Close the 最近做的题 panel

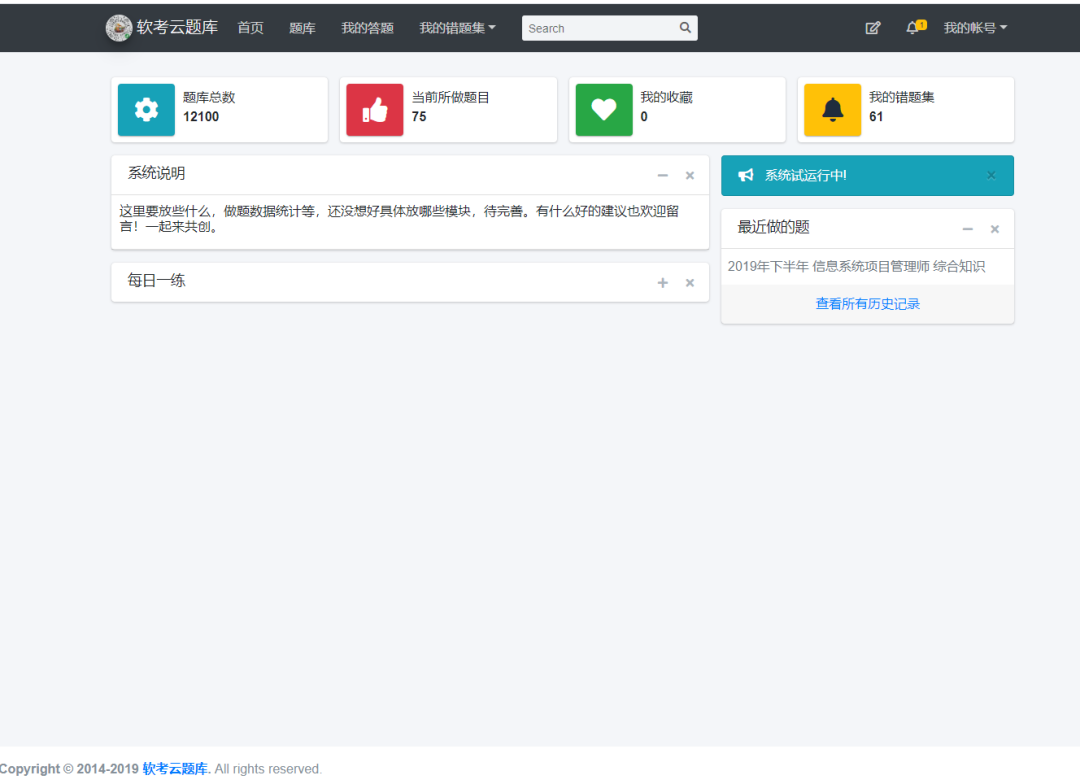pos(995,229)
